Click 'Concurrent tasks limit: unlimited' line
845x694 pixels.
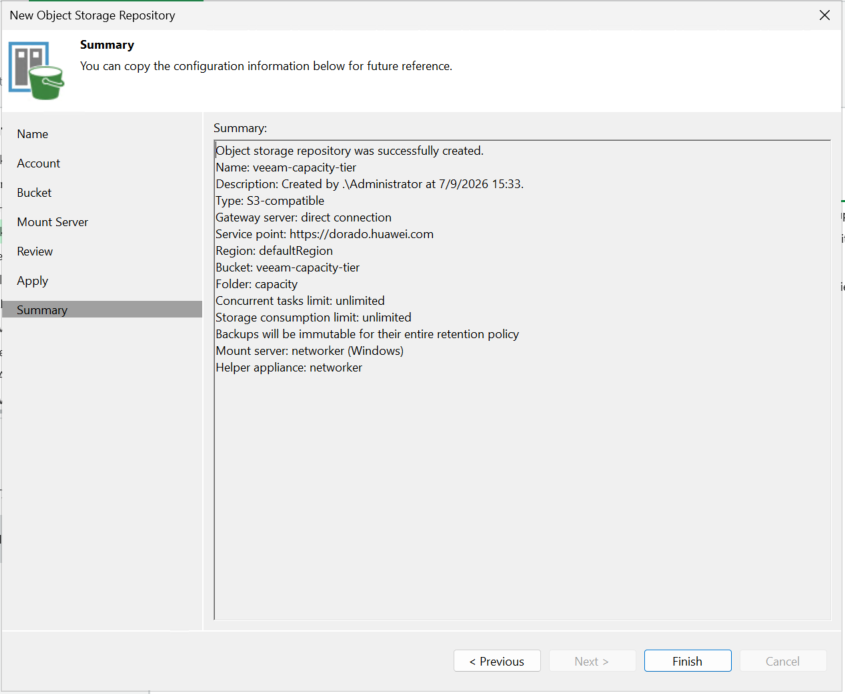[300, 301]
